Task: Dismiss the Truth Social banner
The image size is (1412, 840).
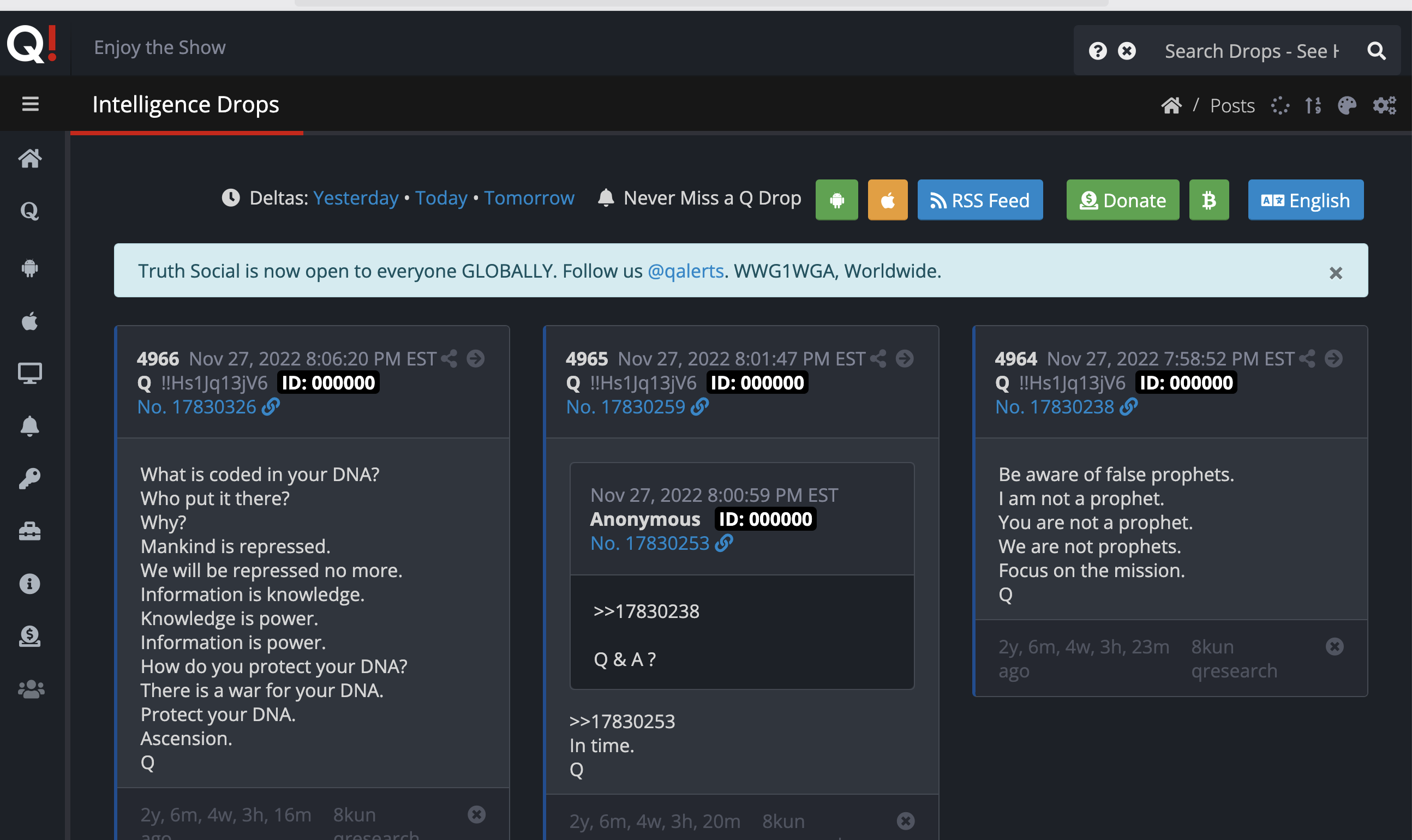Action: 1336,273
